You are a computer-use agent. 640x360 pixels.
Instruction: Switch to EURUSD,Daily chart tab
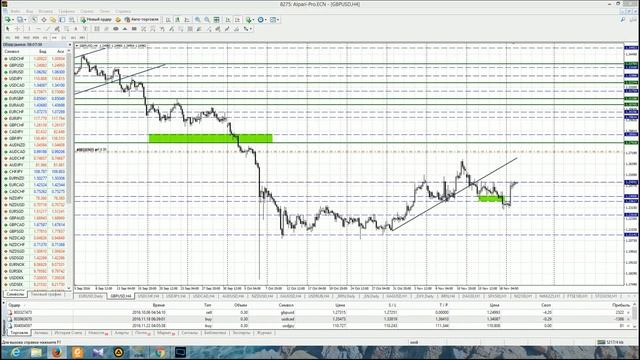(x=91, y=296)
